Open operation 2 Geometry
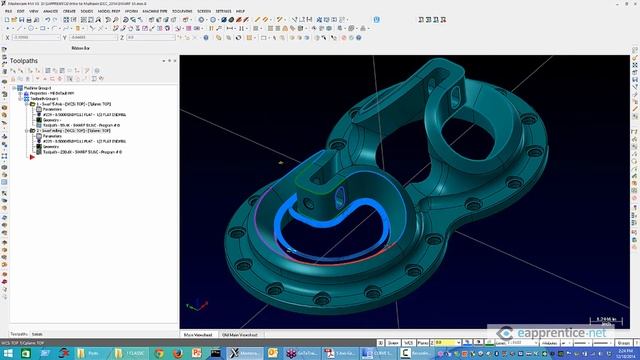Viewport: 640px width, 360px height. click(x=51, y=147)
